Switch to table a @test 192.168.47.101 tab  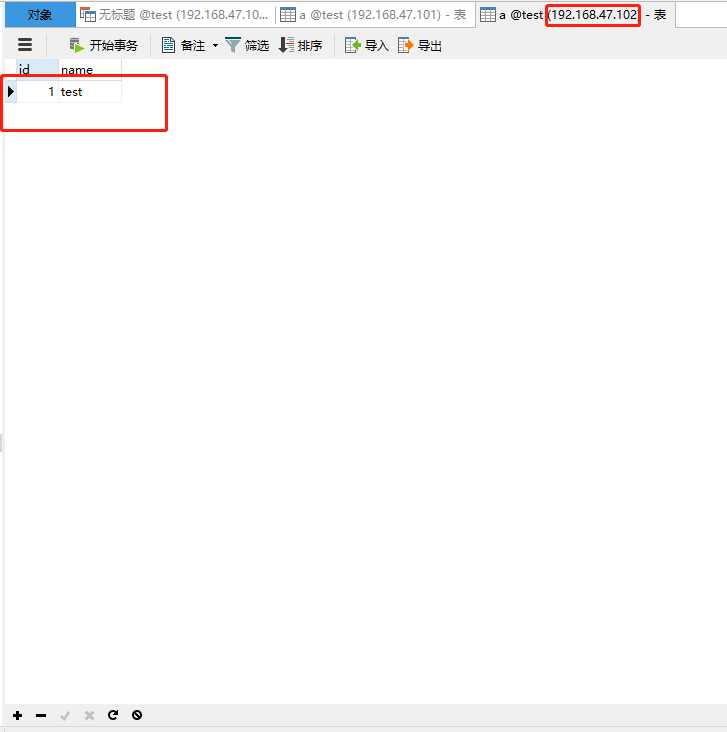coord(375,15)
